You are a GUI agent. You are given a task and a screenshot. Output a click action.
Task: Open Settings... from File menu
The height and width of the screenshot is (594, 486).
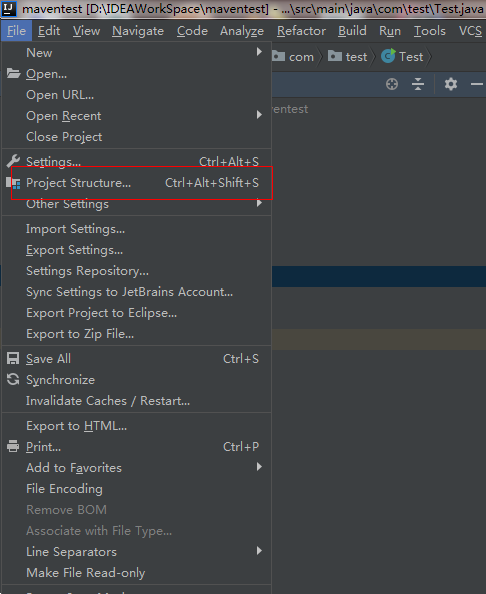(137, 162)
